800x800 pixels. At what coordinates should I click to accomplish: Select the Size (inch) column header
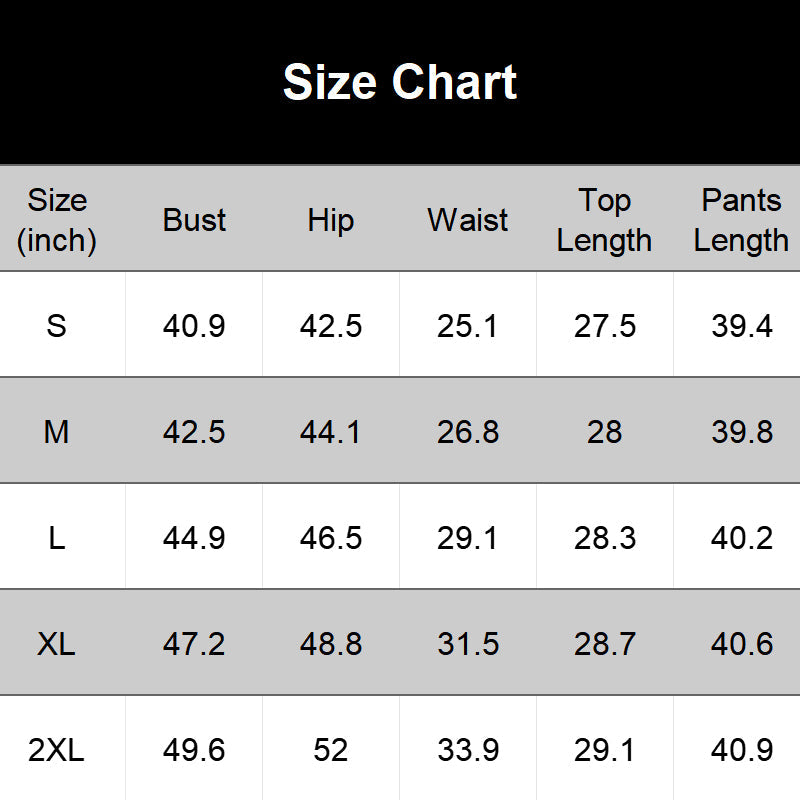57,220
